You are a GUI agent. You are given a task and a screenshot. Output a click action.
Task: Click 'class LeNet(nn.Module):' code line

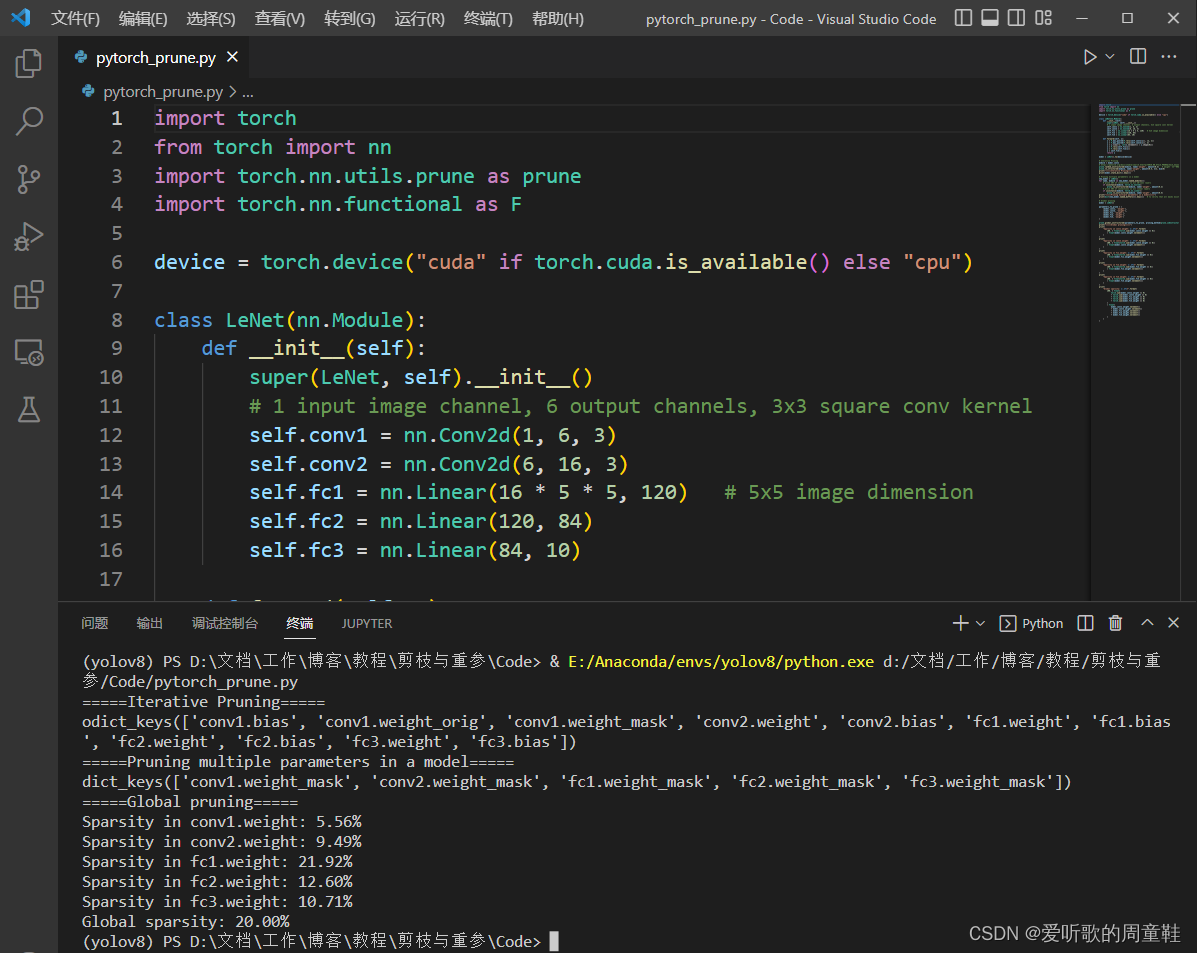coord(289,320)
